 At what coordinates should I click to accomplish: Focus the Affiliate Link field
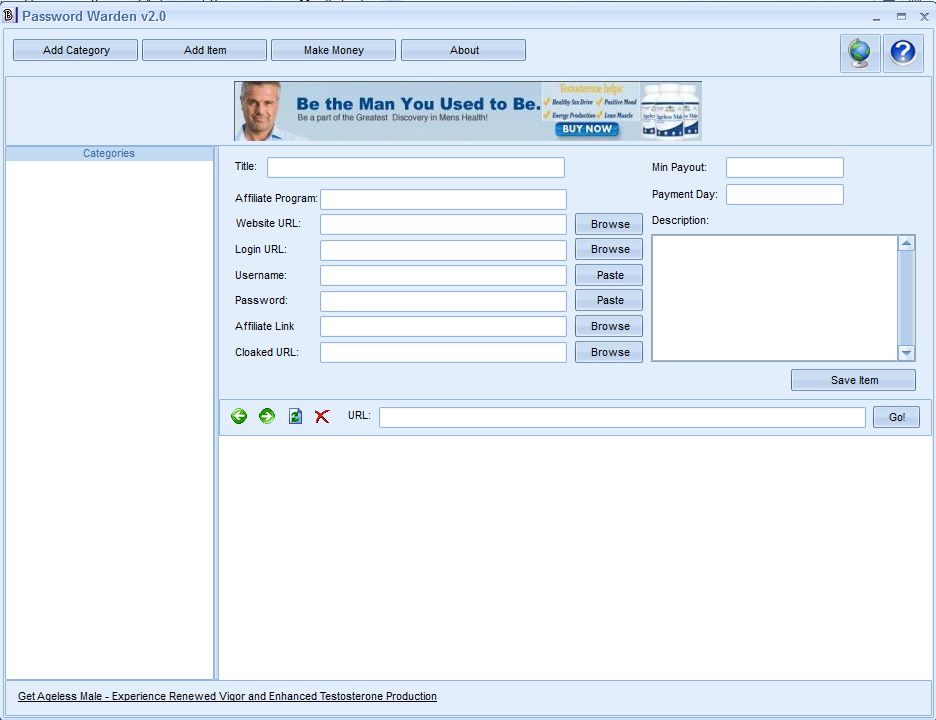pyautogui.click(x=444, y=327)
